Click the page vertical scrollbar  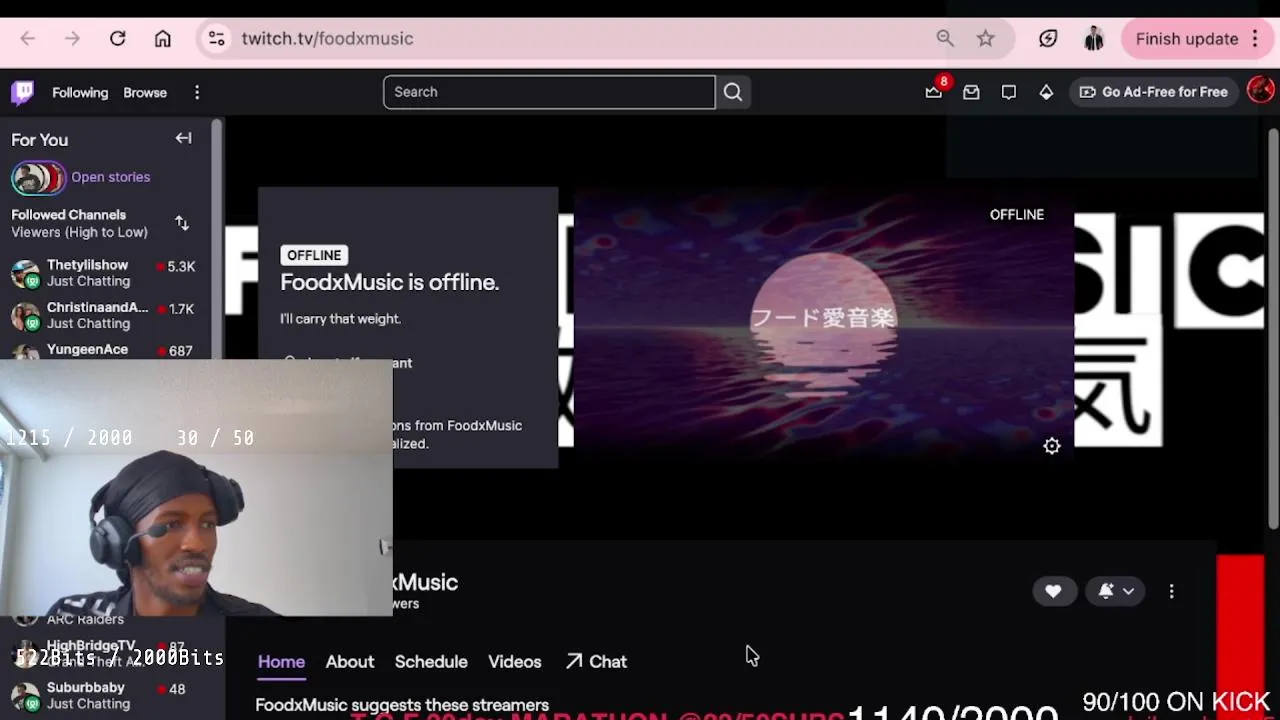(1273, 330)
